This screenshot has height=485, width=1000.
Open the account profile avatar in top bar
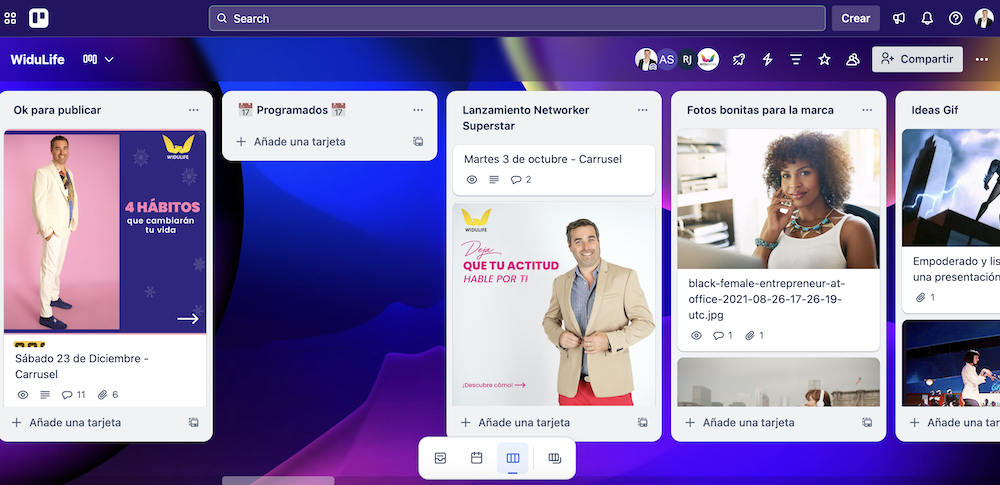(983, 19)
